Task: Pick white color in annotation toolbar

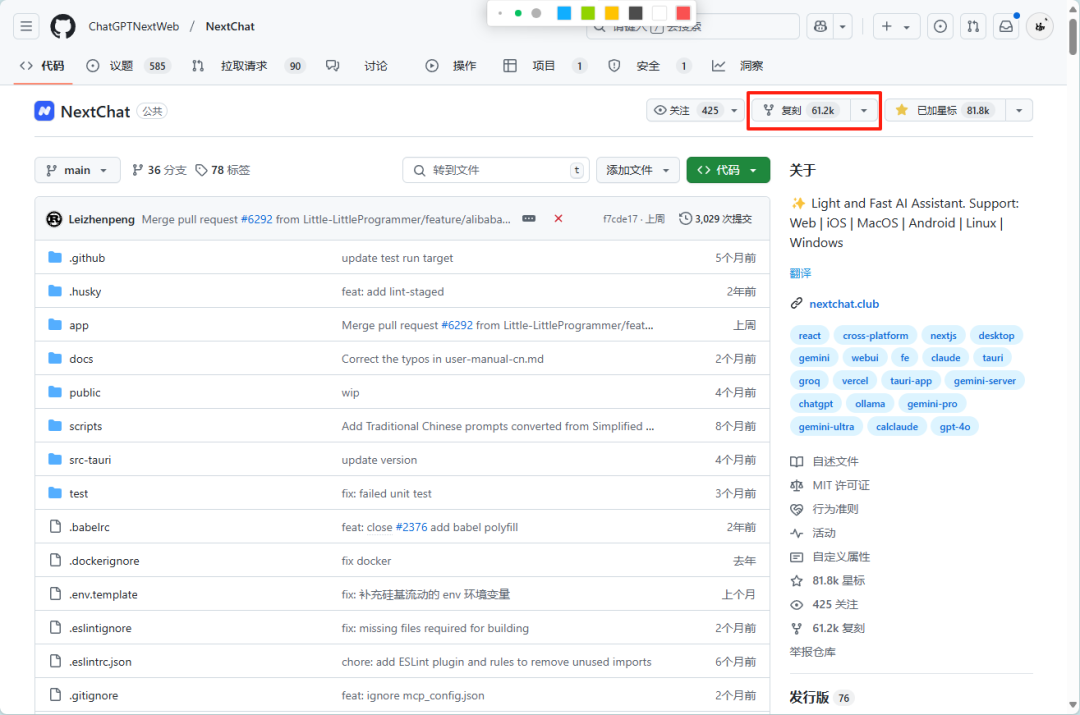Action: (659, 13)
